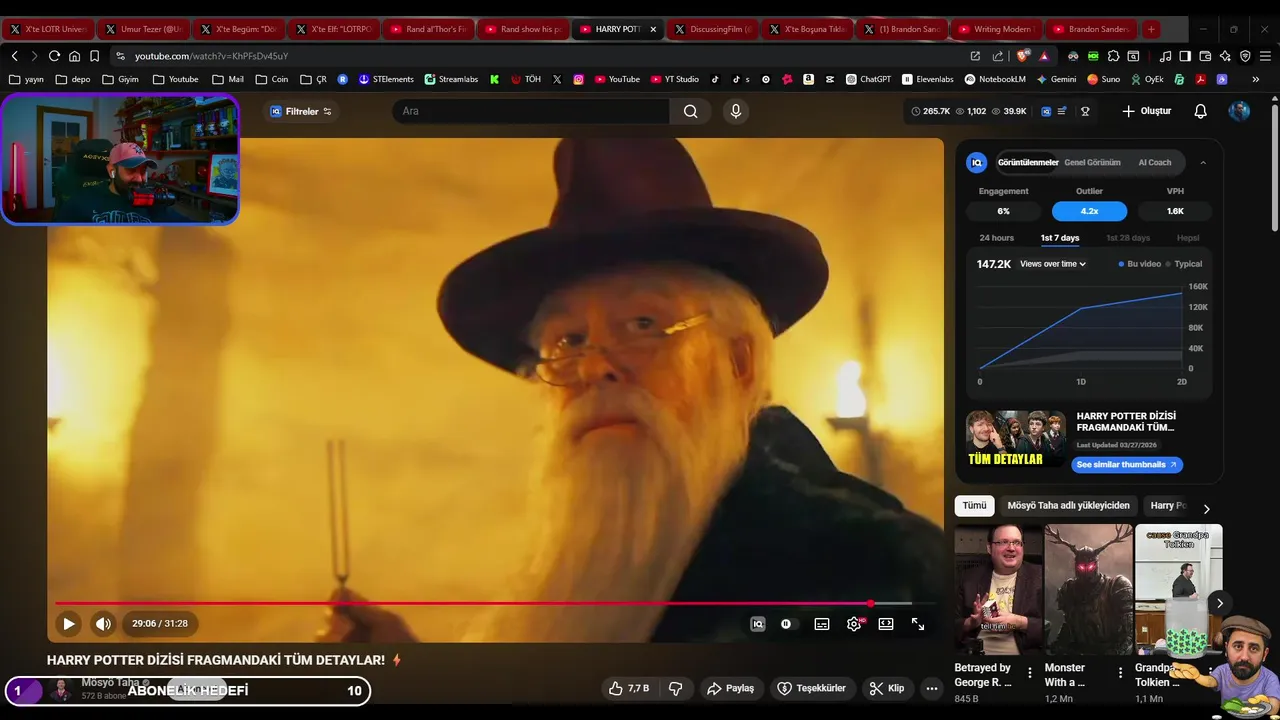Open Streamlabs bookmark
Image resolution: width=1280 pixels, height=720 pixels.
click(x=451, y=79)
